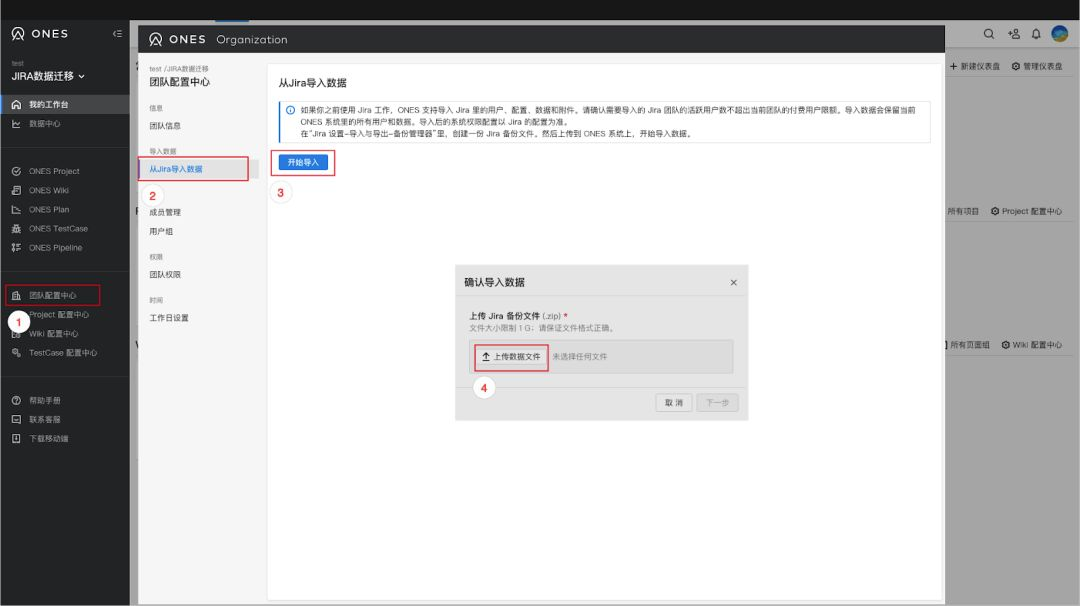This screenshot has width=1080, height=606.
Task: Open notifications via the bell icon
Action: click(x=1036, y=34)
